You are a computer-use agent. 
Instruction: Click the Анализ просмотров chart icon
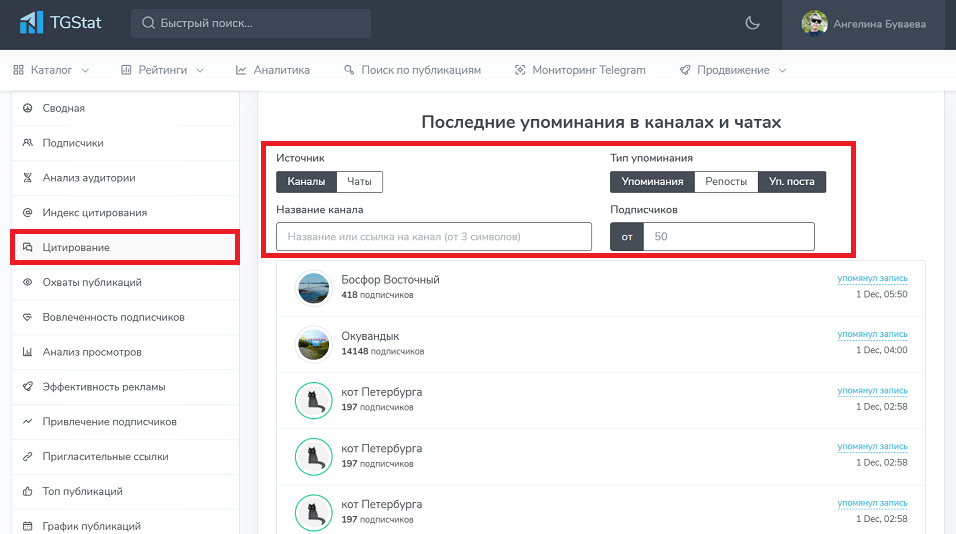click(28, 352)
